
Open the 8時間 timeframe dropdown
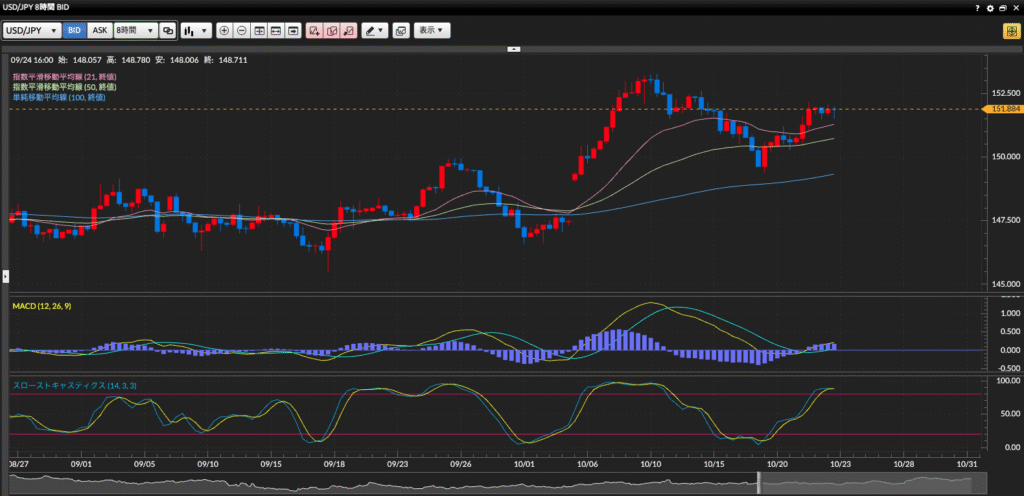[135, 31]
